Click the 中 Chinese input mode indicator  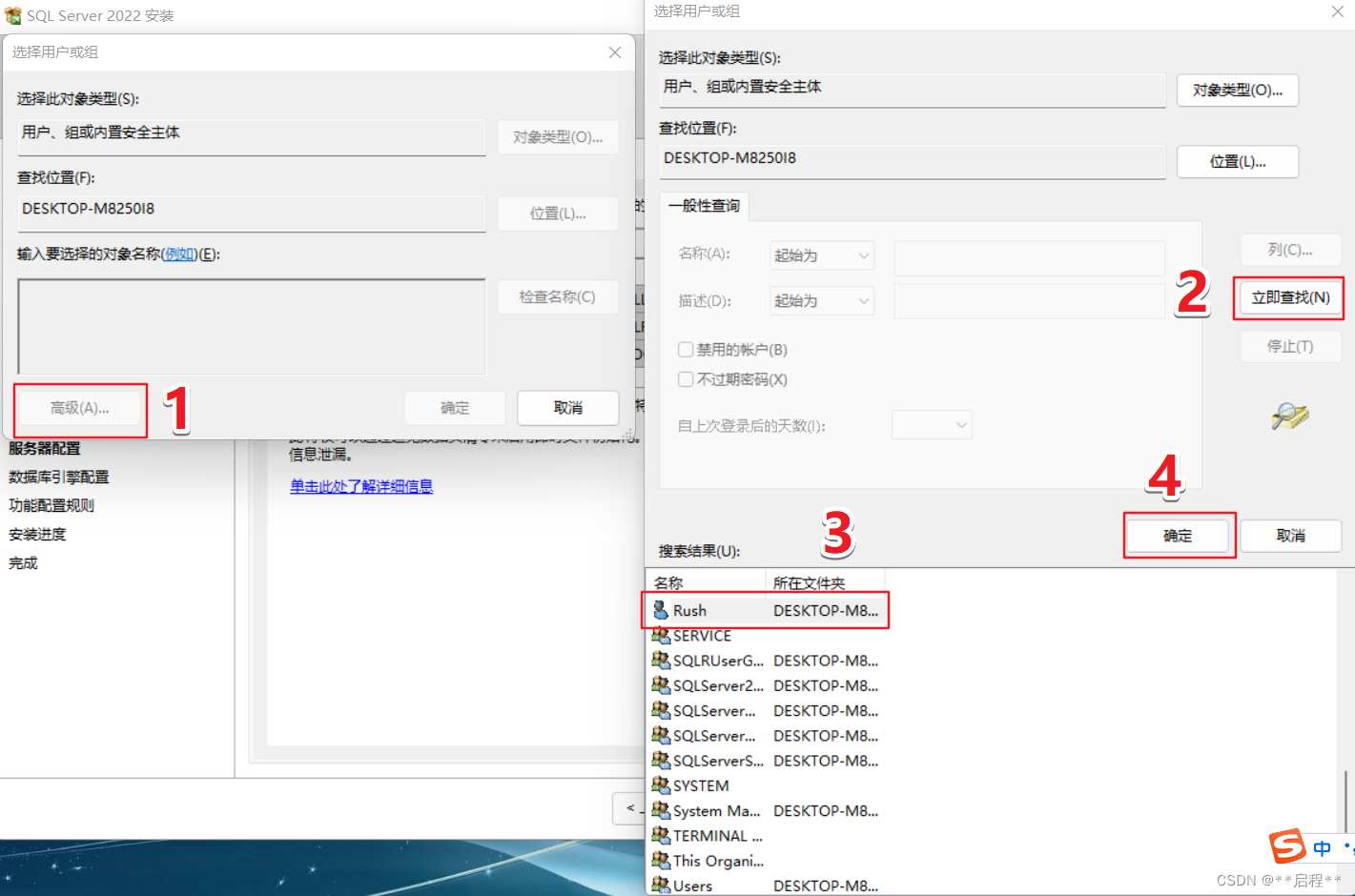pyautogui.click(x=1323, y=847)
